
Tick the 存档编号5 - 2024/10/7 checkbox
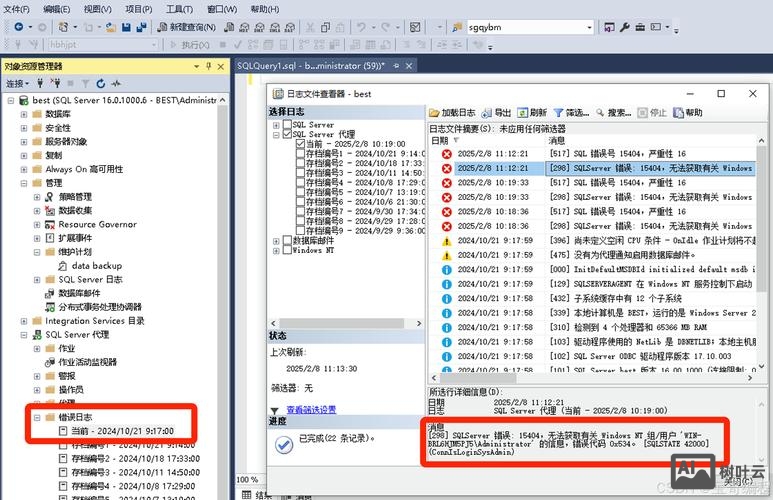click(x=300, y=192)
